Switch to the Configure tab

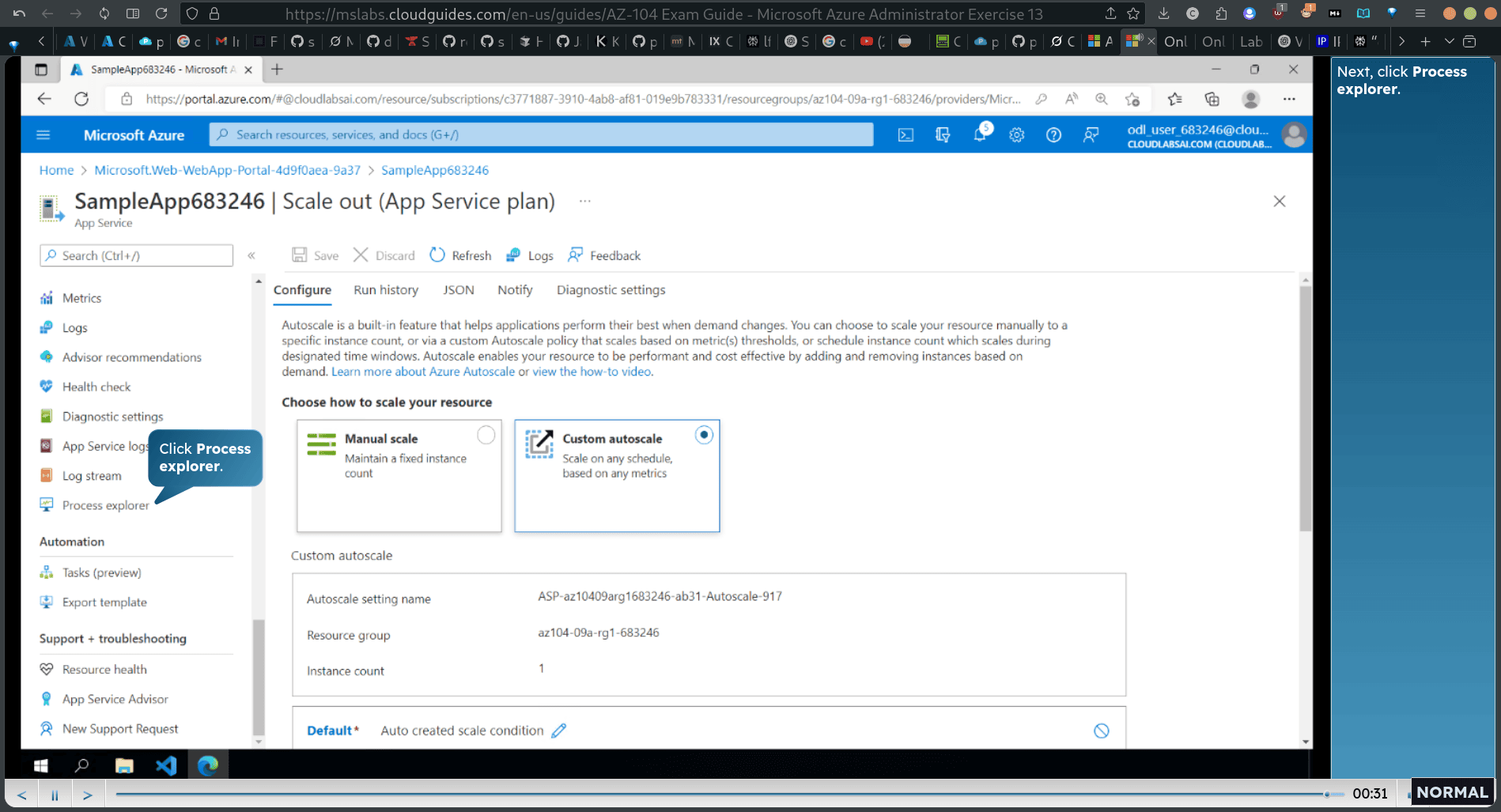click(x=302, y=290)
